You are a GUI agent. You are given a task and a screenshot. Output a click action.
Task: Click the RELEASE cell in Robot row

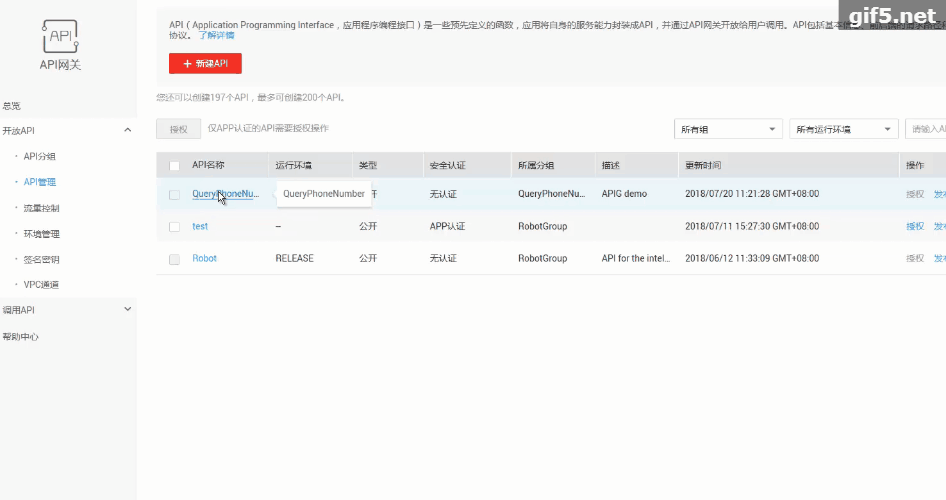pos(294,258)
